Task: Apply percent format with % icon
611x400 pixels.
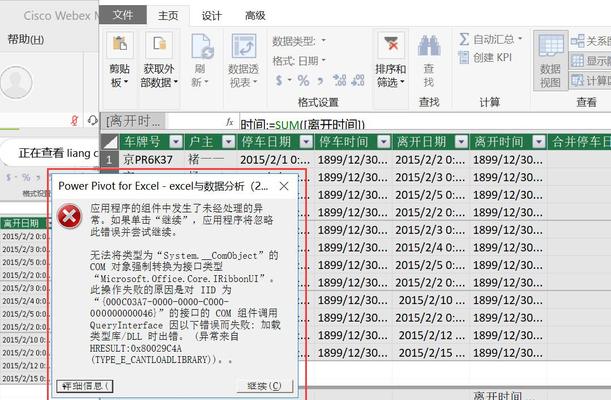Action: (304, 81)
